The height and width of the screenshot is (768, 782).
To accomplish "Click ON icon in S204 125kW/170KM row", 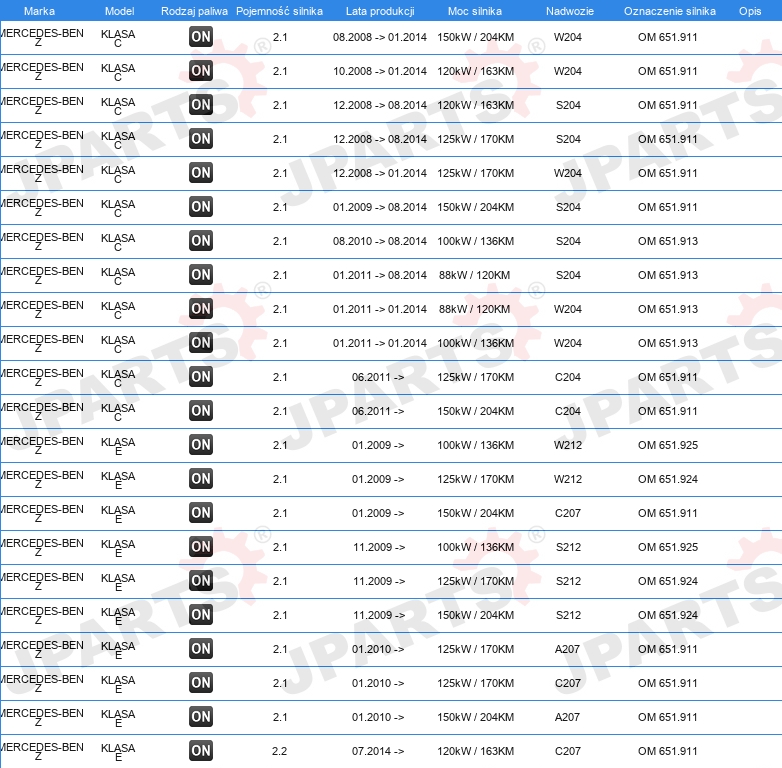I will pos(201,139).
